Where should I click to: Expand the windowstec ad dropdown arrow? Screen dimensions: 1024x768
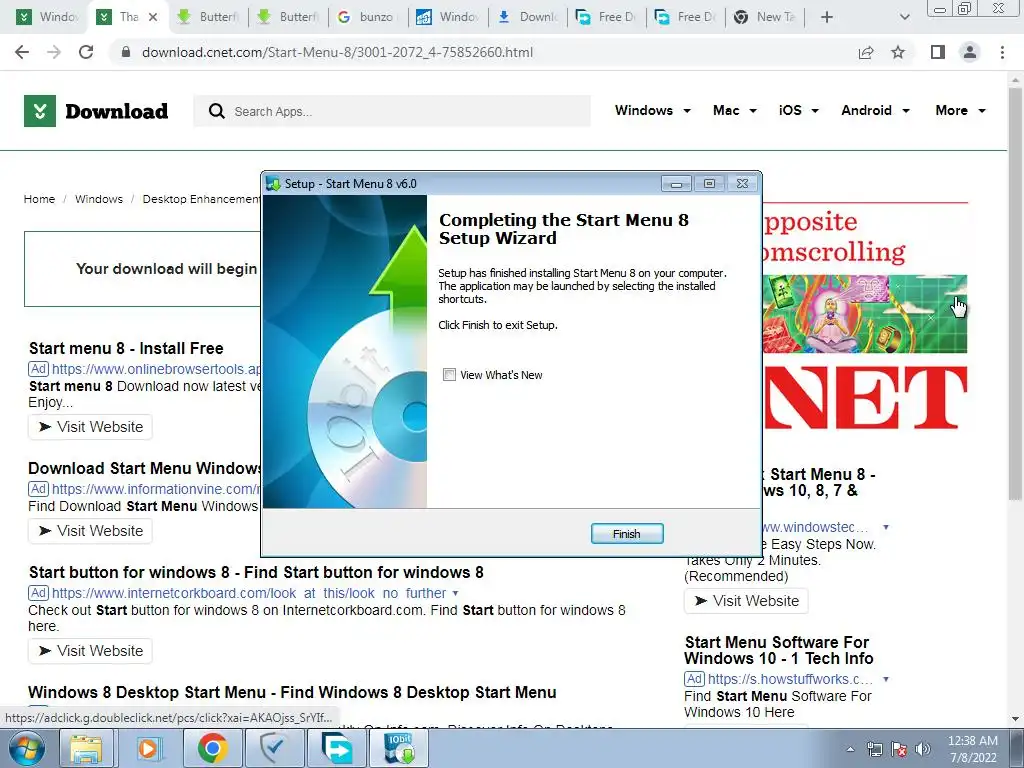(886, 527)
